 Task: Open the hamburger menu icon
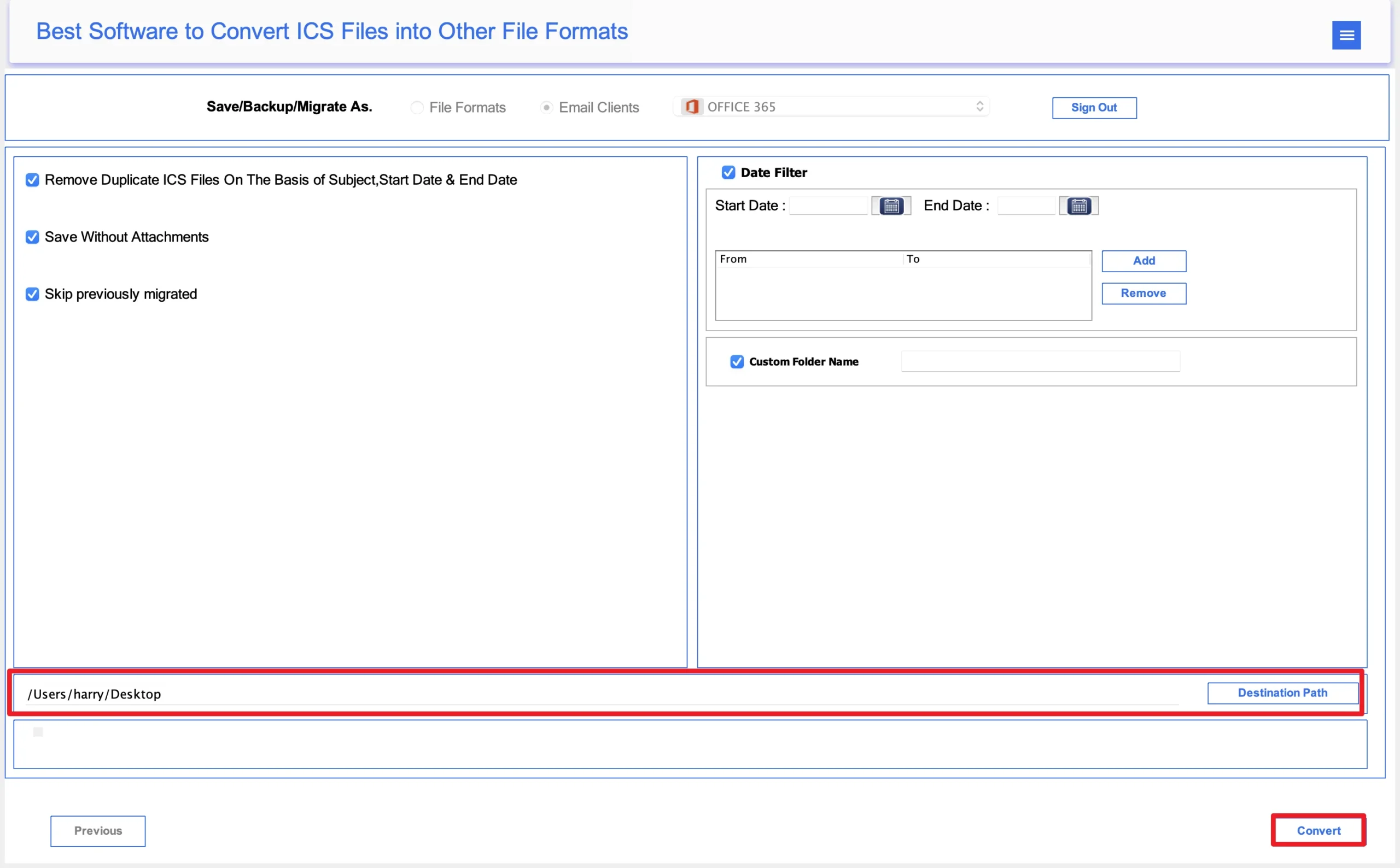tap(1346, 36)
